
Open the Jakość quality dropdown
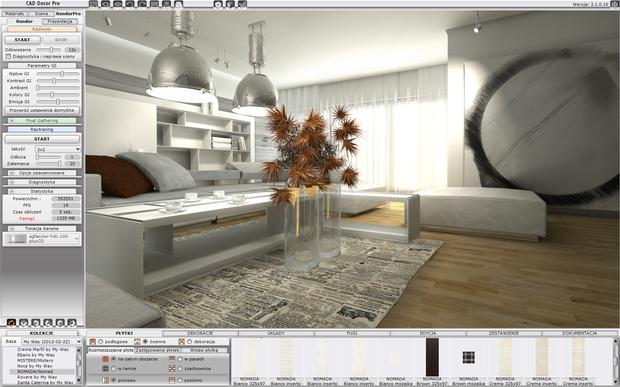tap(58, 149)
